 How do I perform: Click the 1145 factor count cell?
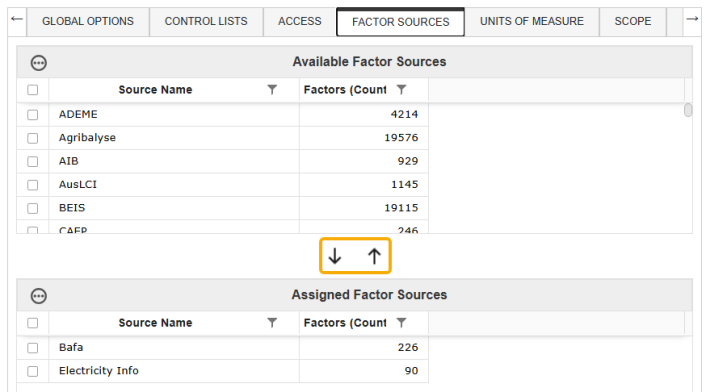pos(364,185)
